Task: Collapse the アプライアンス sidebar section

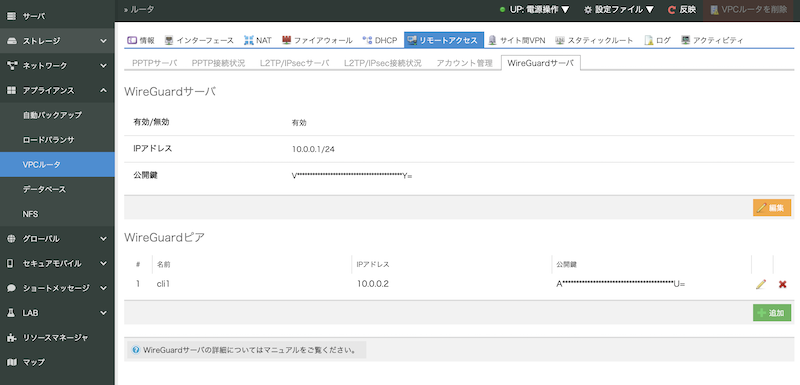Action: tap(104, 90)
